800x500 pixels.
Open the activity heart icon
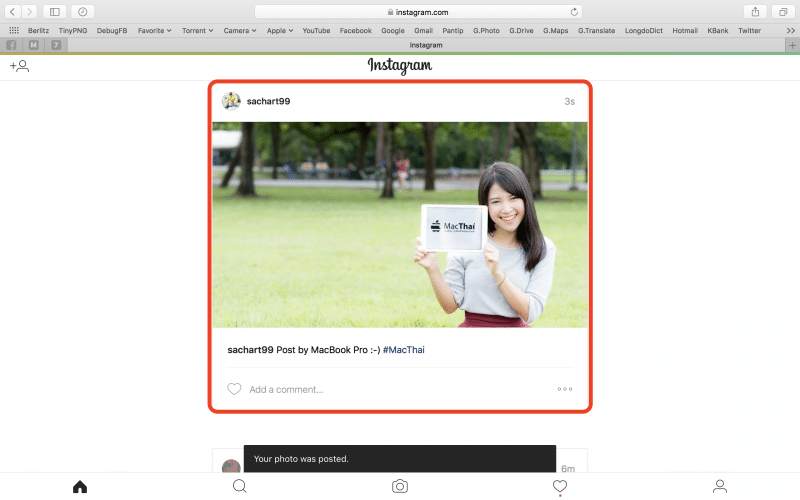(560, 486)
